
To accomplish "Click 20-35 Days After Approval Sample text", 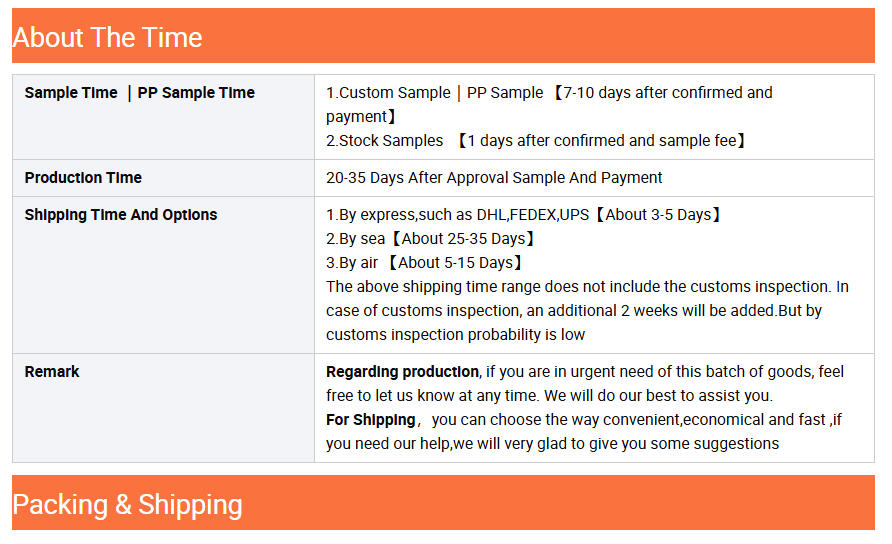I will (x=494, y=178).
